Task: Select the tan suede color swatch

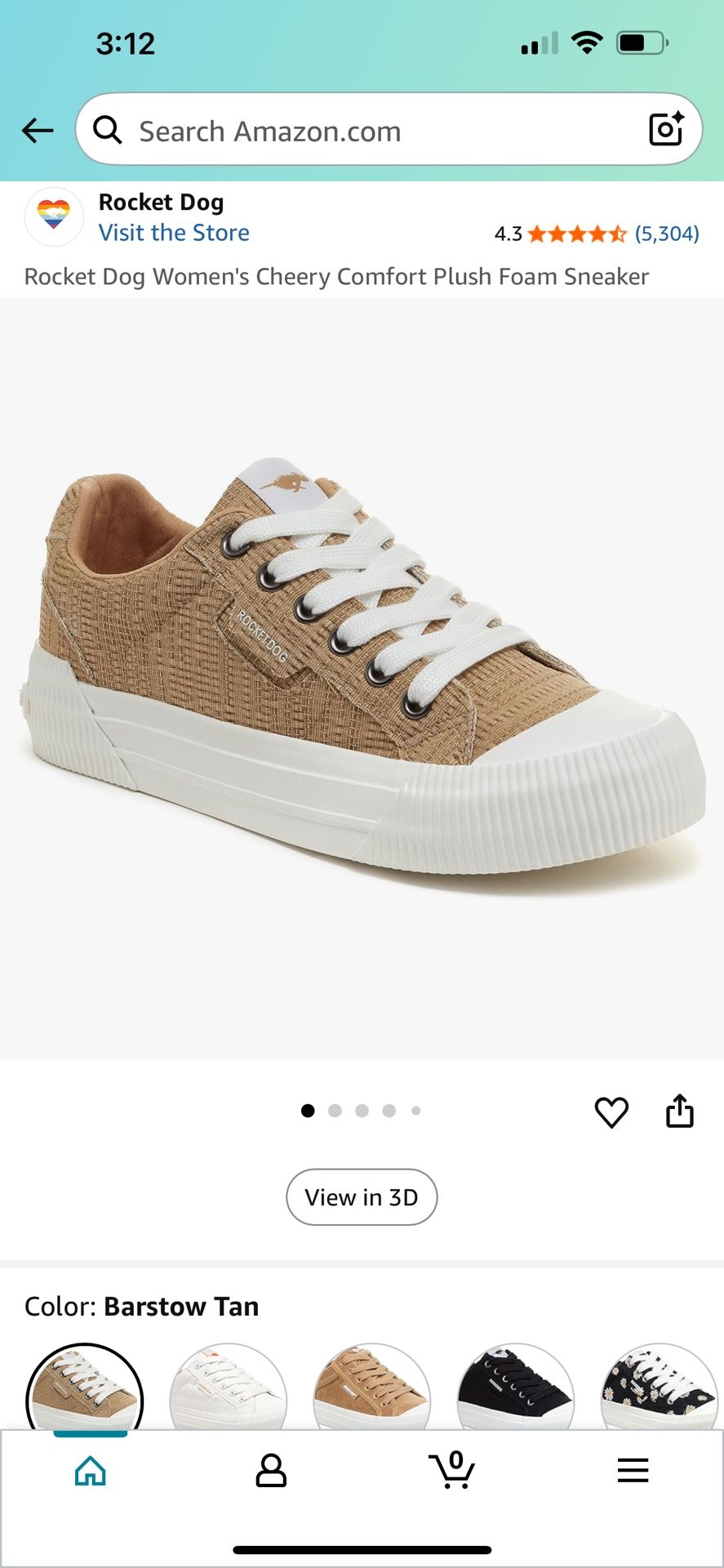Action: [372, 1387]
